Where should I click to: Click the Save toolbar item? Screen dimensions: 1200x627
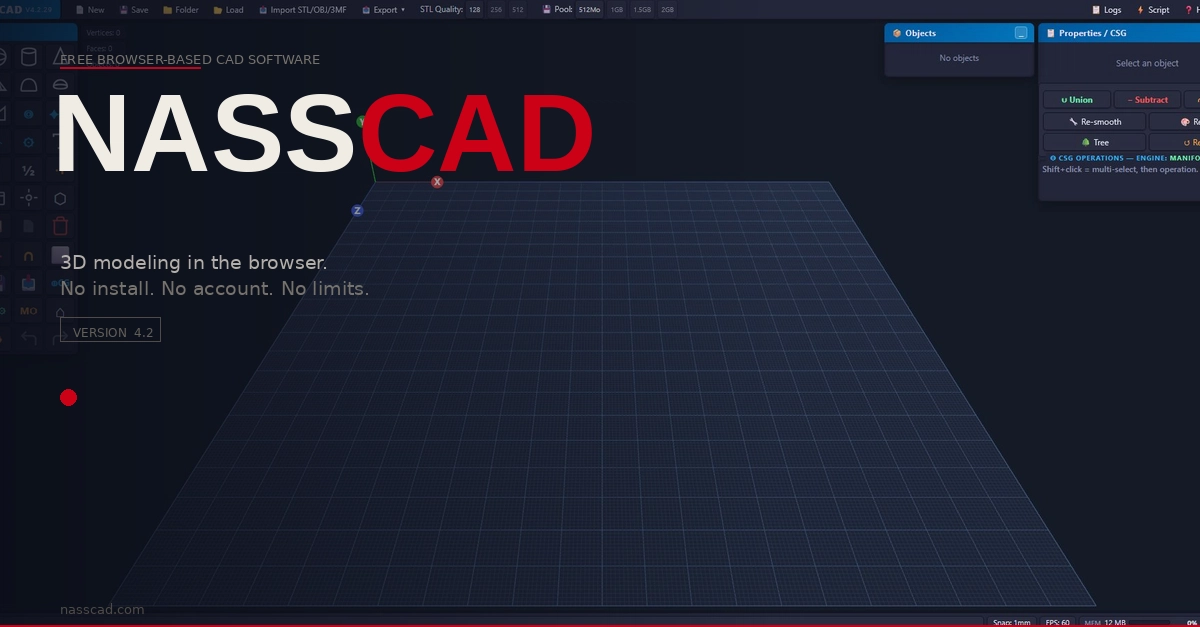(x=133, y=10)
